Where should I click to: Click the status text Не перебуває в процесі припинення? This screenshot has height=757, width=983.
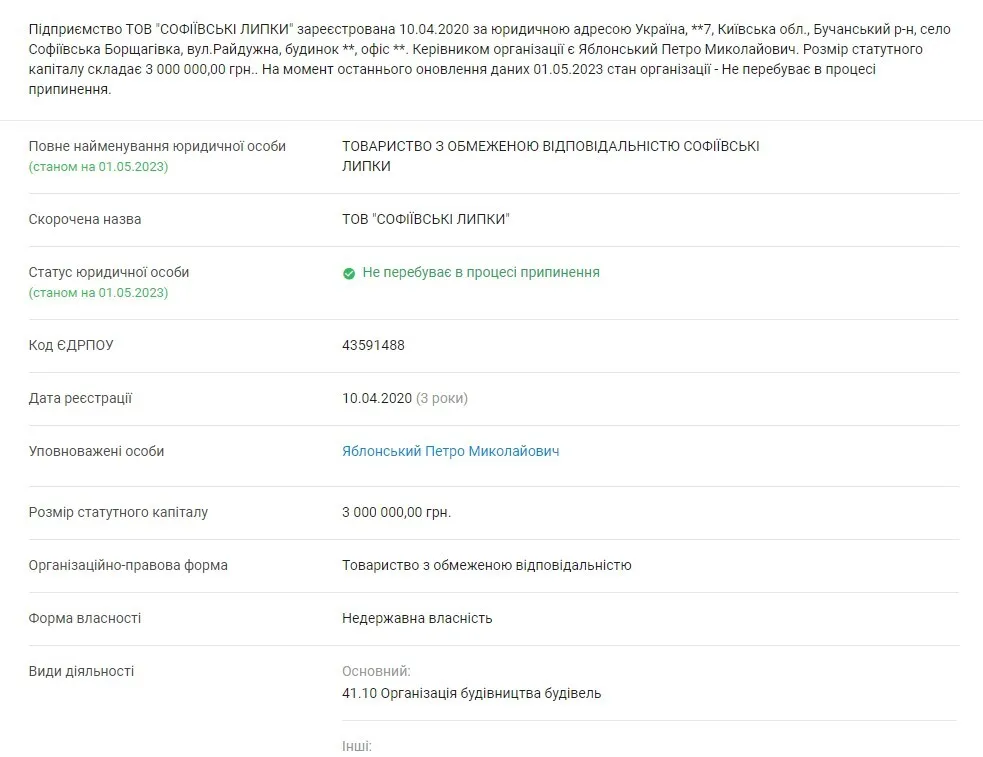481,272
